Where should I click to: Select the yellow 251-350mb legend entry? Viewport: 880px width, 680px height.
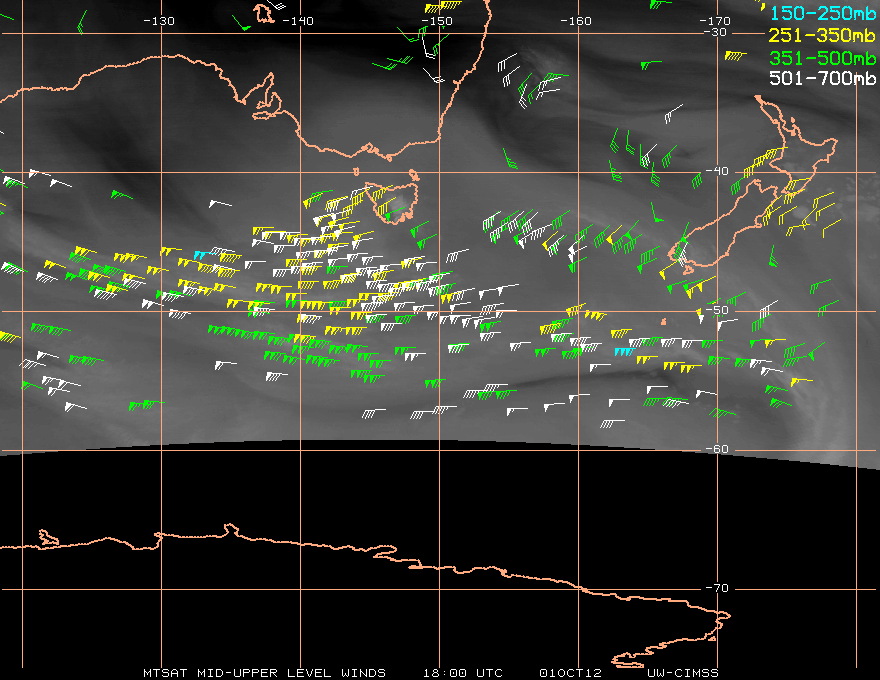823,35
